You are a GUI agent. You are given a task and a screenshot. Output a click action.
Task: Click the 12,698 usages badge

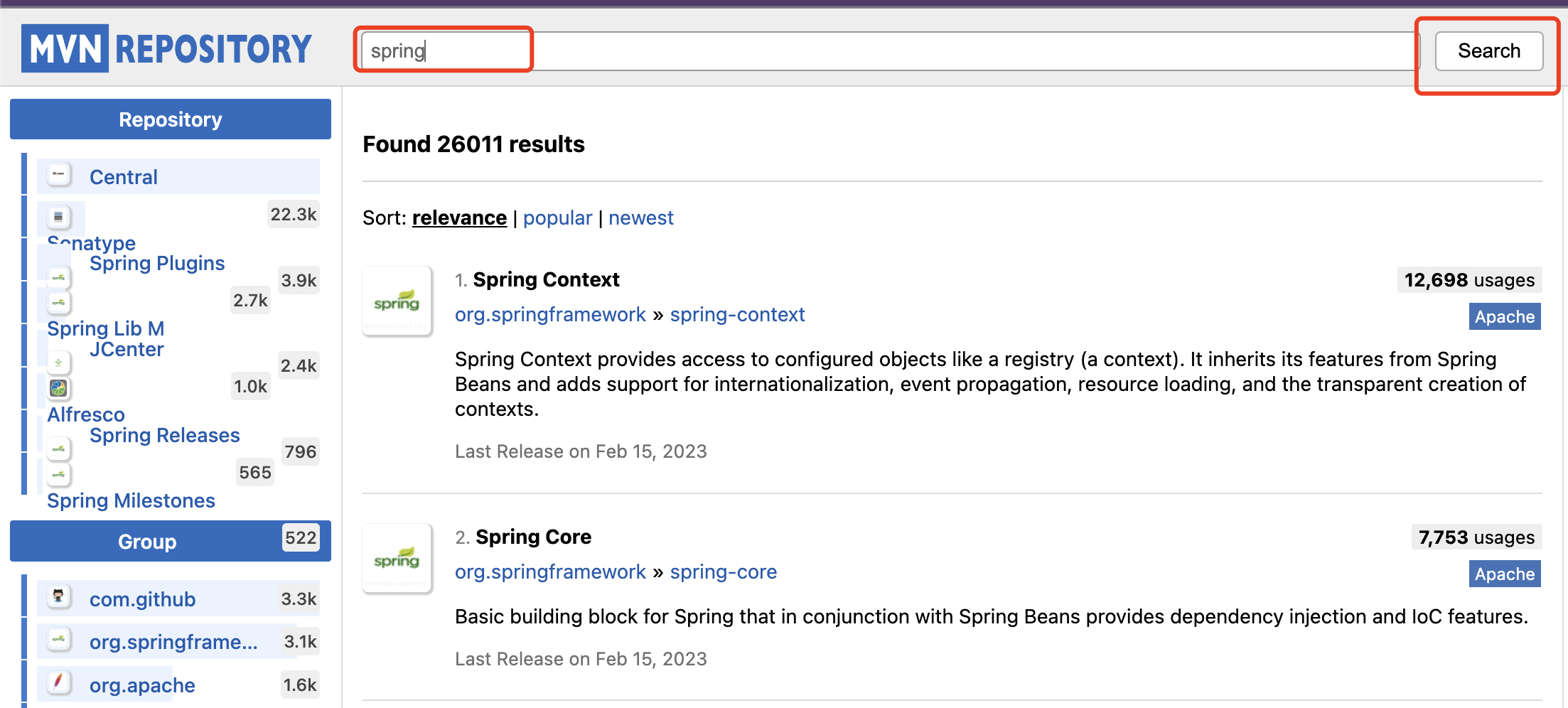(x=1469, y=280)
